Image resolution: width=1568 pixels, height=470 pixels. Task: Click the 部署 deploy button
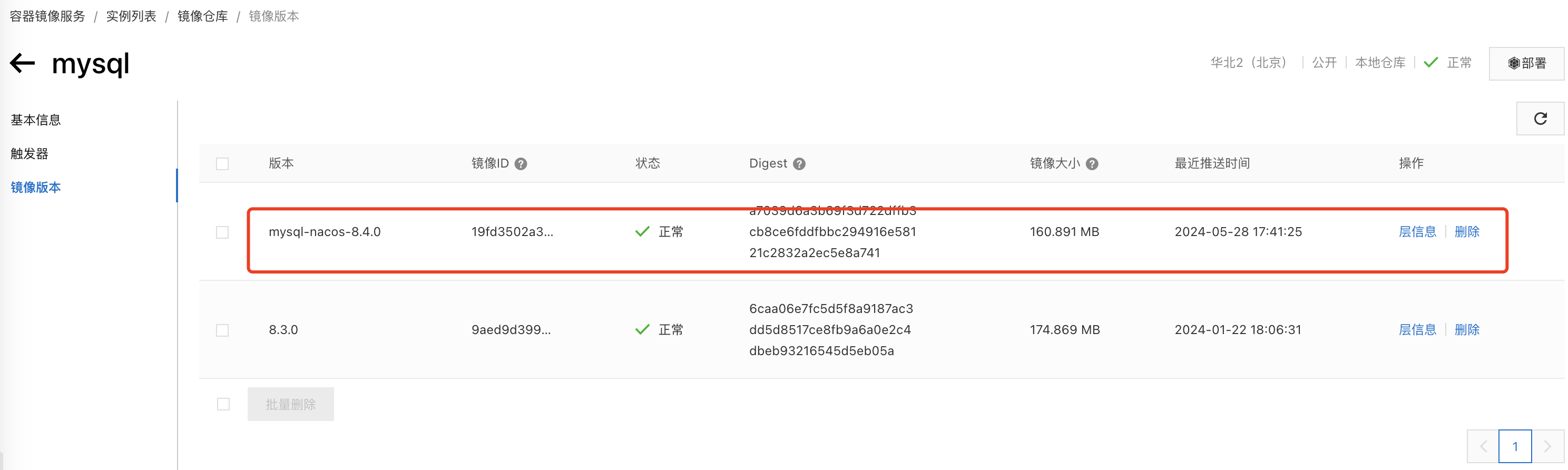1526,63
